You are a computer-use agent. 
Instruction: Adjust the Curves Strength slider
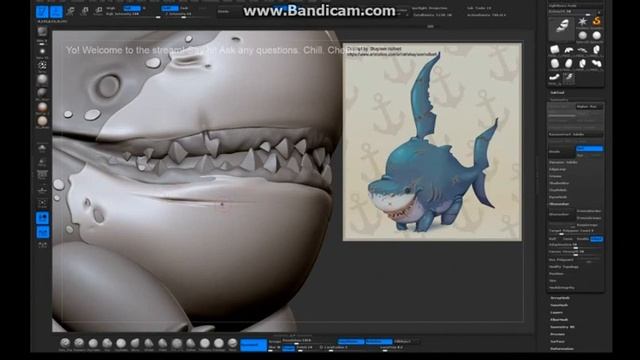coord(575,252)
